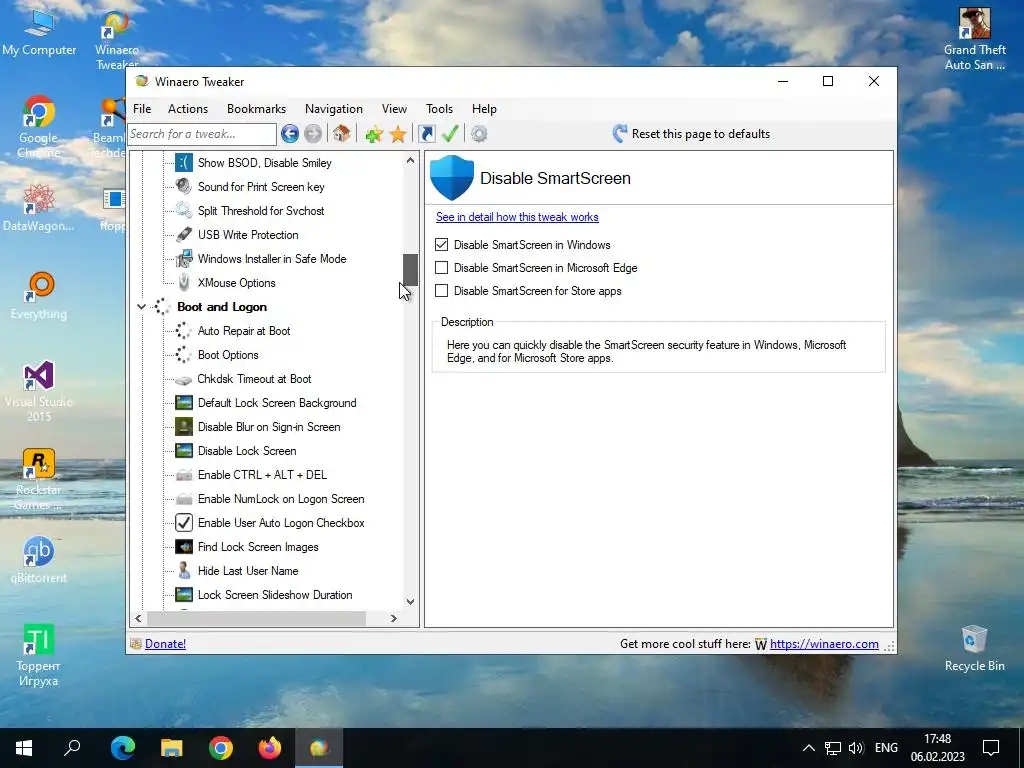Open Everything desktop shortcut

coord(39,296)
